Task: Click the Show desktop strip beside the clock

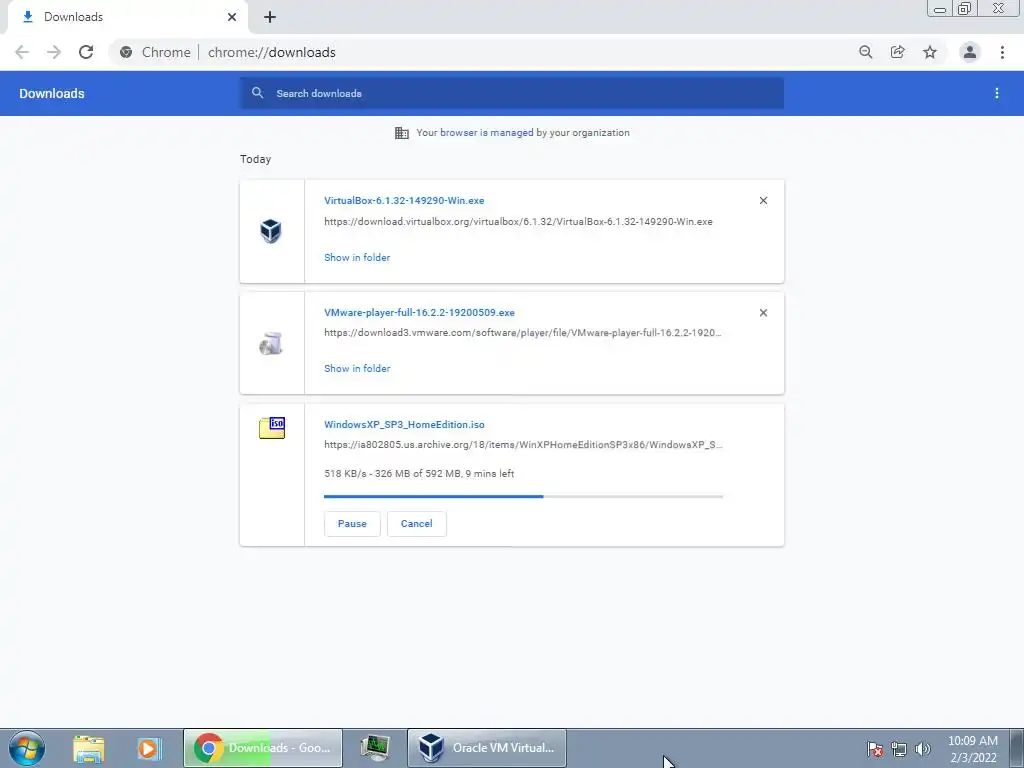Action: (1016, 748)
